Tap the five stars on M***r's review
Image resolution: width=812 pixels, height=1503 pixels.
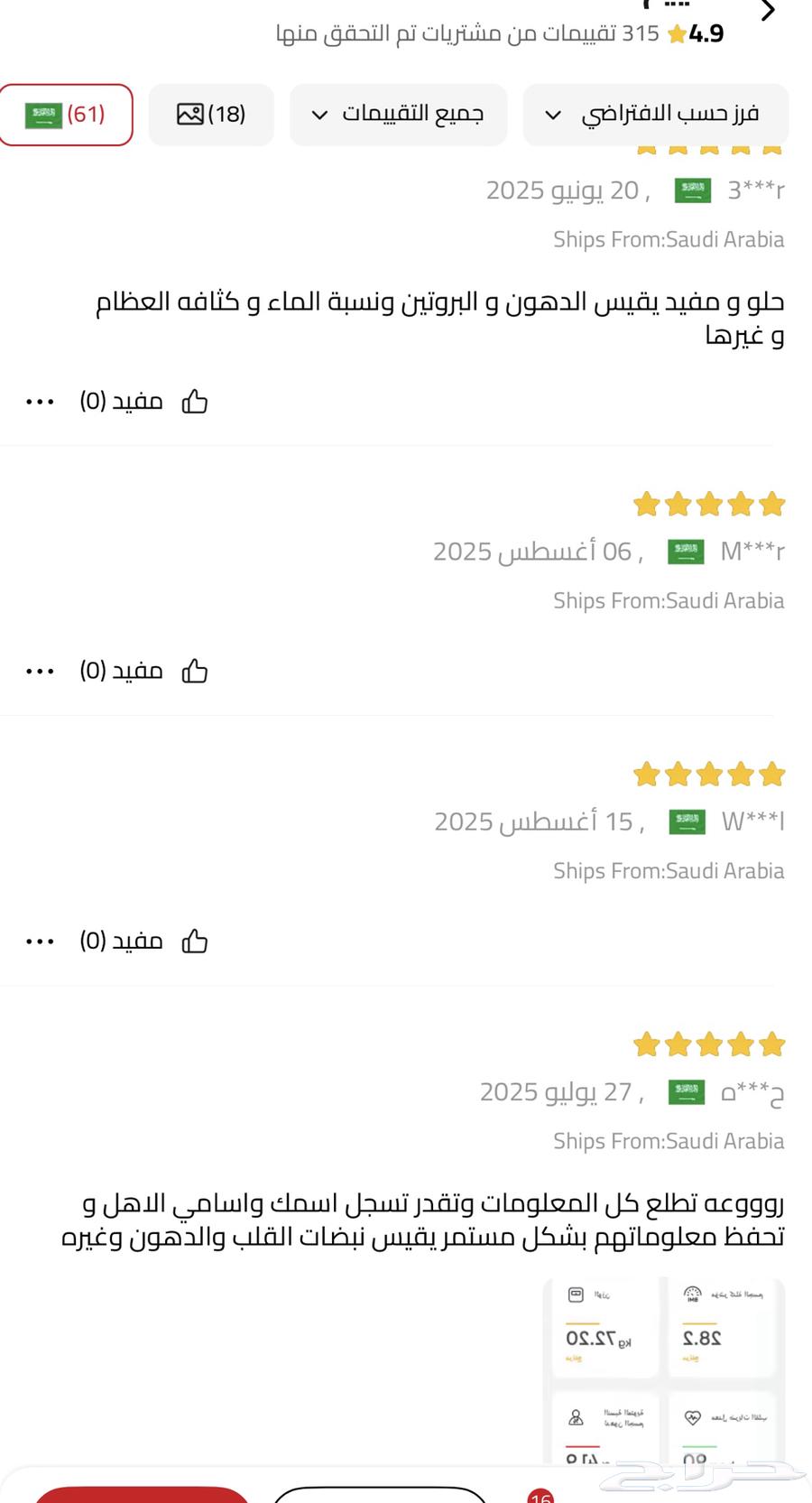coord(708,505)
